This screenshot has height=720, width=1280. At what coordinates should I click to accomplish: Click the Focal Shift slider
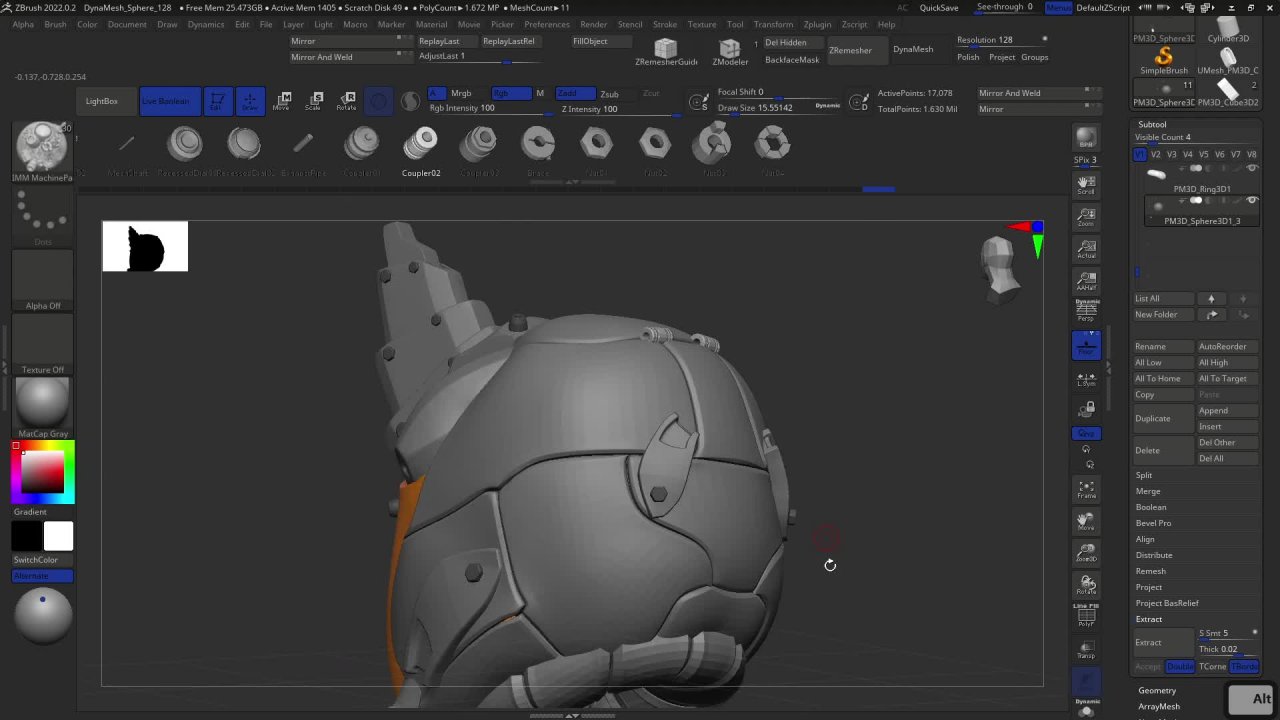(x=778, y=92)
